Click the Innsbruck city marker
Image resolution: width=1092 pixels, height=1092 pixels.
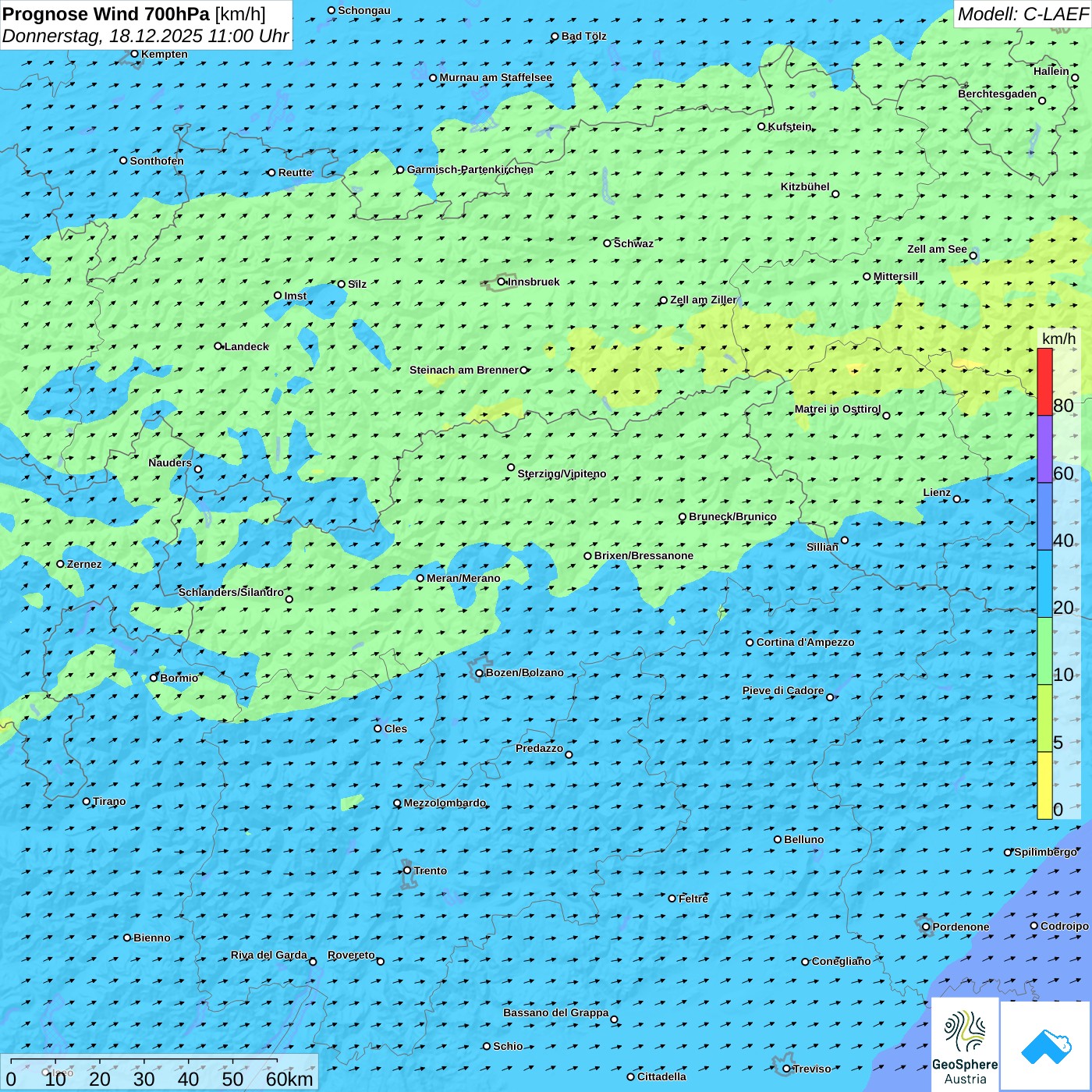click(501, 282)
